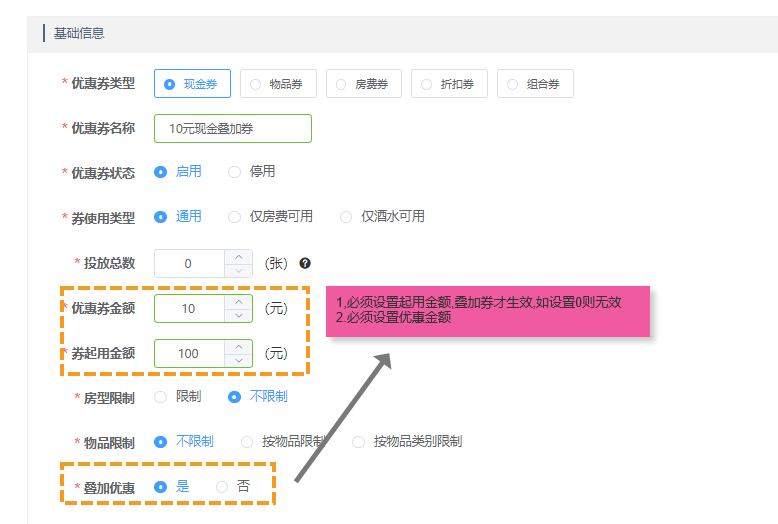Viewport: 778px width, 524px height.
Task: Increase 券起用金额 with the up arrow
Action: click(x=239, y=346)
